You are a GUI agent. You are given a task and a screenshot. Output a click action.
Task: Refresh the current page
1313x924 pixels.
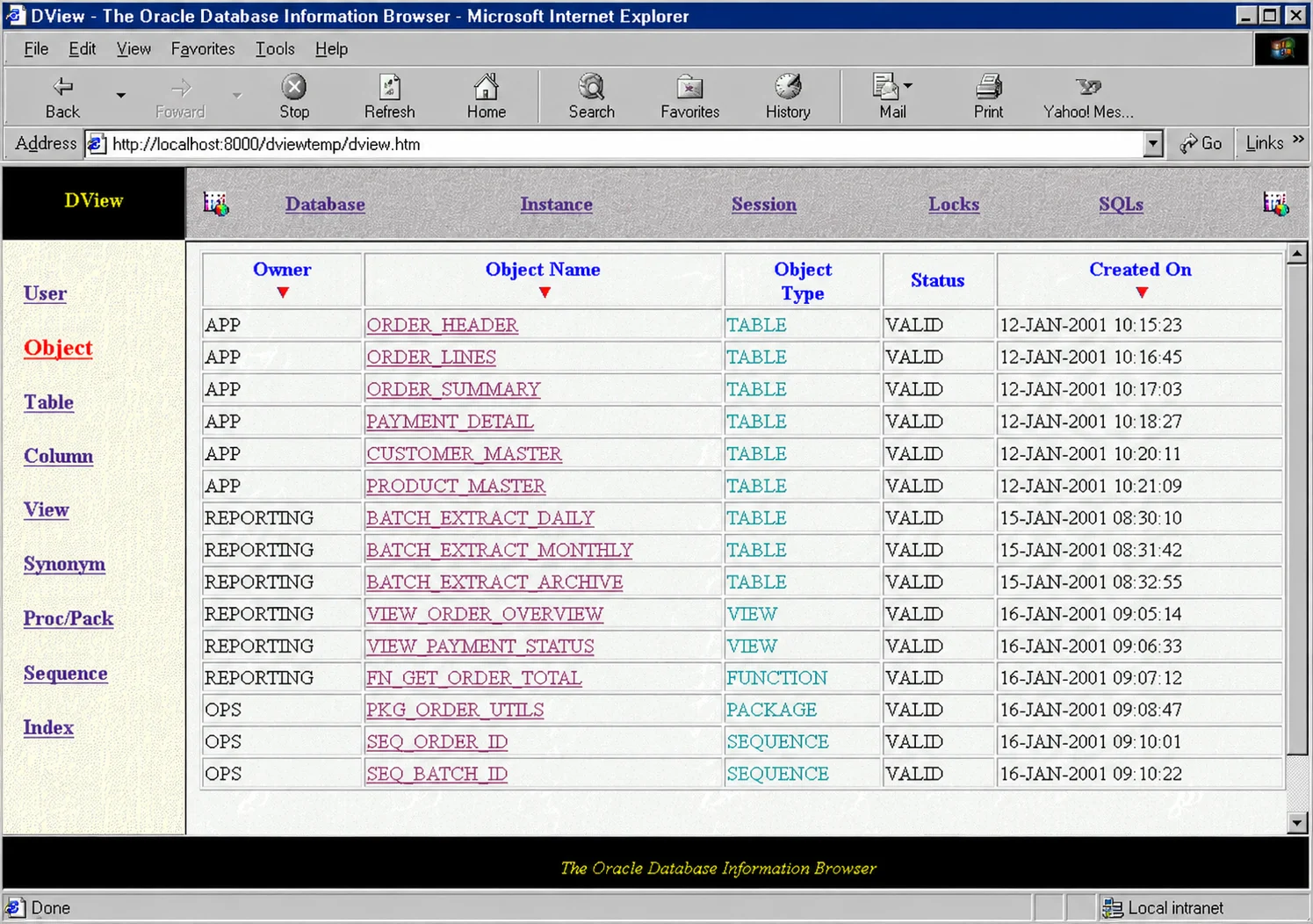(389, 97)
